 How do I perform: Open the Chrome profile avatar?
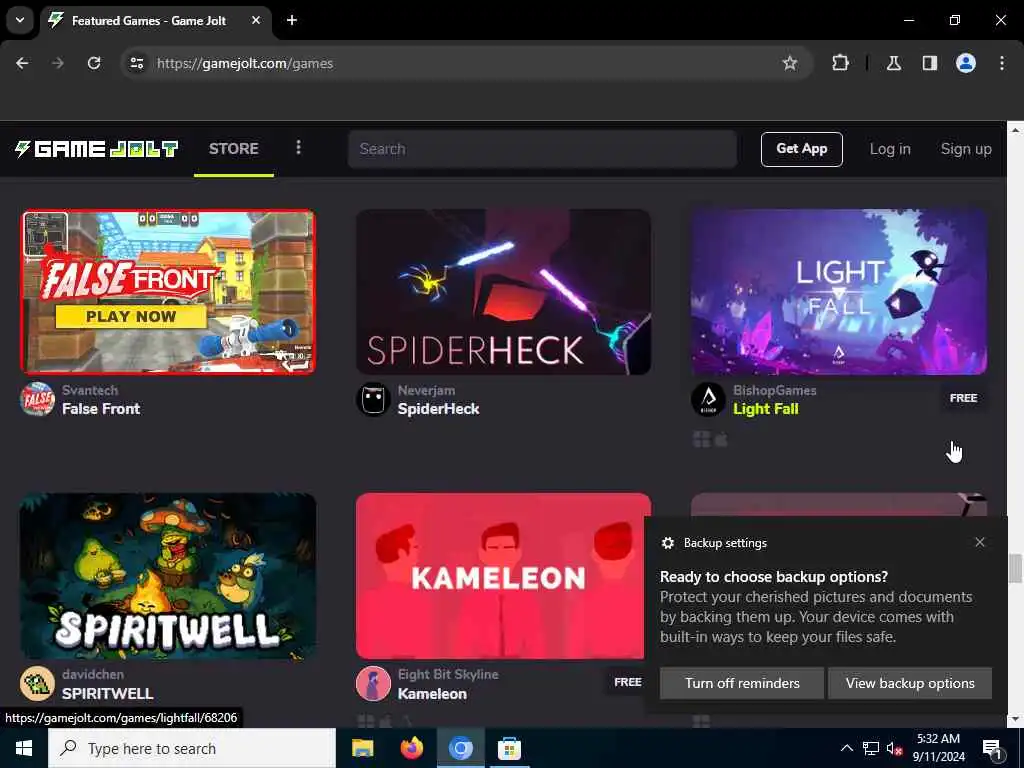pyautogui.click(x=966, y=63)
